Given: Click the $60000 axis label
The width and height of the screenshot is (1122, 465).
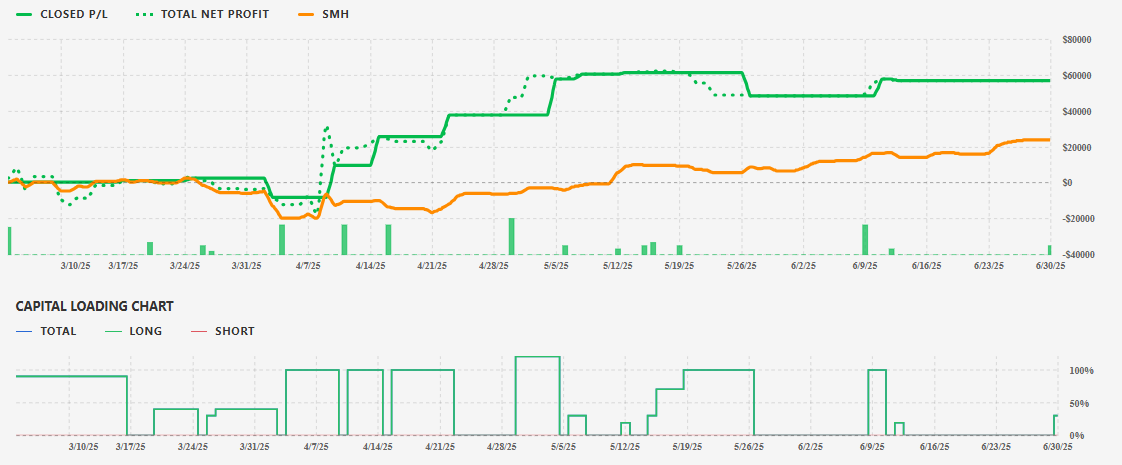Looking at the screenshot, I should point(1077,76).
